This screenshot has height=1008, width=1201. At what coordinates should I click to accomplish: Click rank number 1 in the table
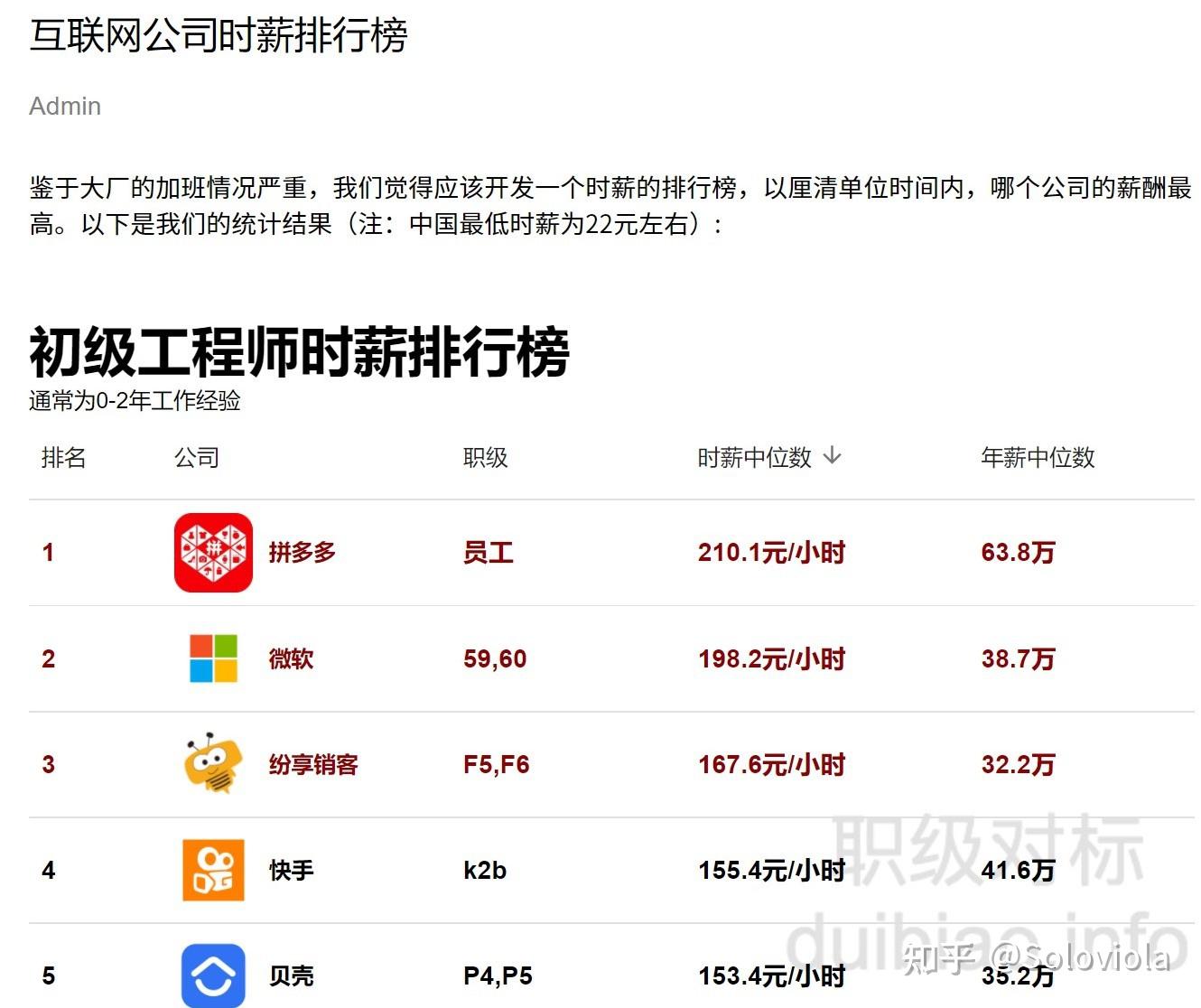[x=48, y=552]
